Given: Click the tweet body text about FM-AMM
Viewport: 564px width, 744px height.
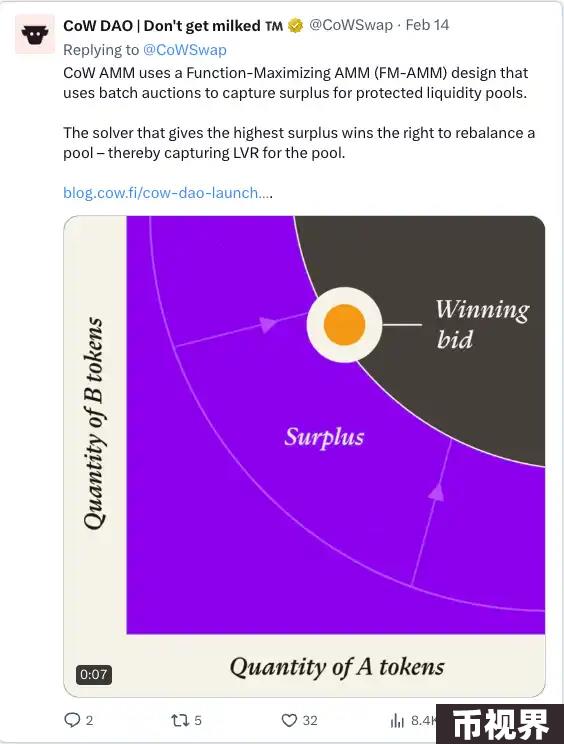Looking at the screenshot, I should (299, 113).
